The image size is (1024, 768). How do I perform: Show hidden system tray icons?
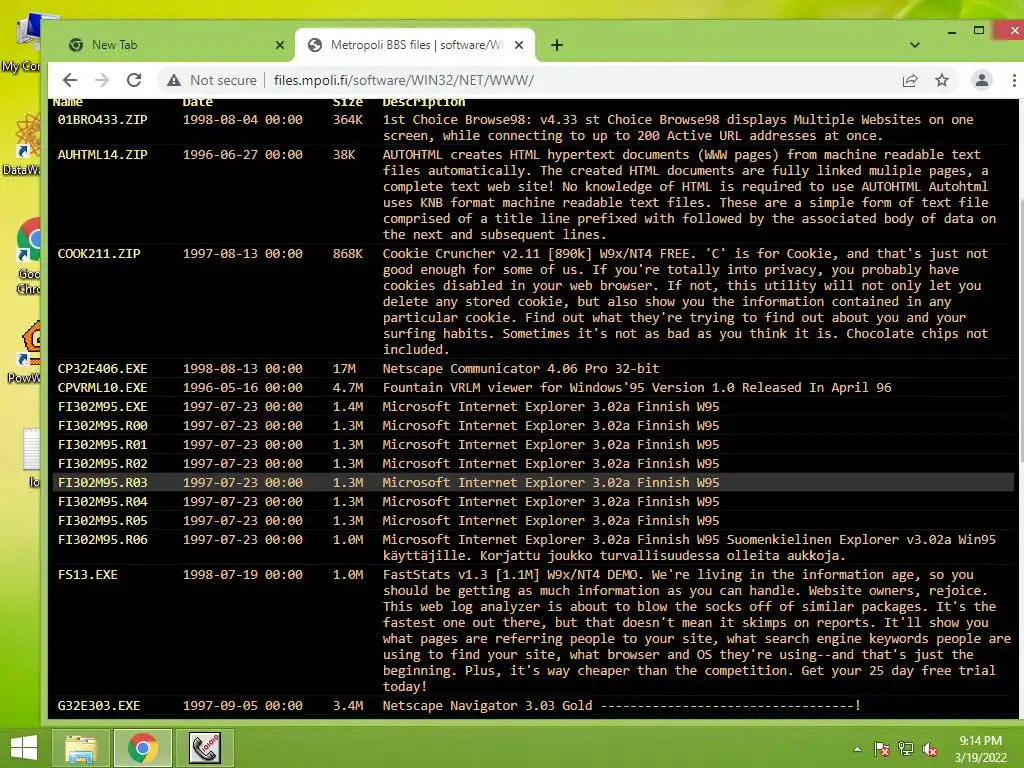[x=857, y=749]
